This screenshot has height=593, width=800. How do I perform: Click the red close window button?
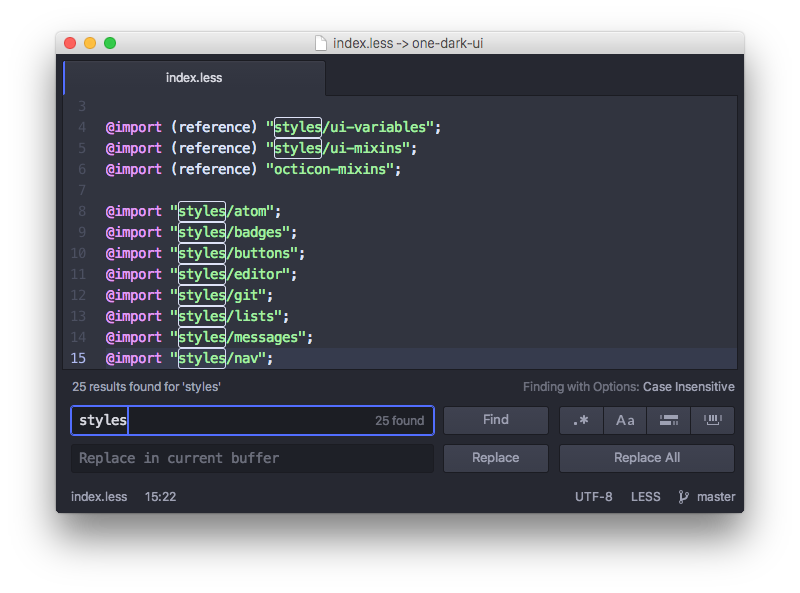(70, 43)
